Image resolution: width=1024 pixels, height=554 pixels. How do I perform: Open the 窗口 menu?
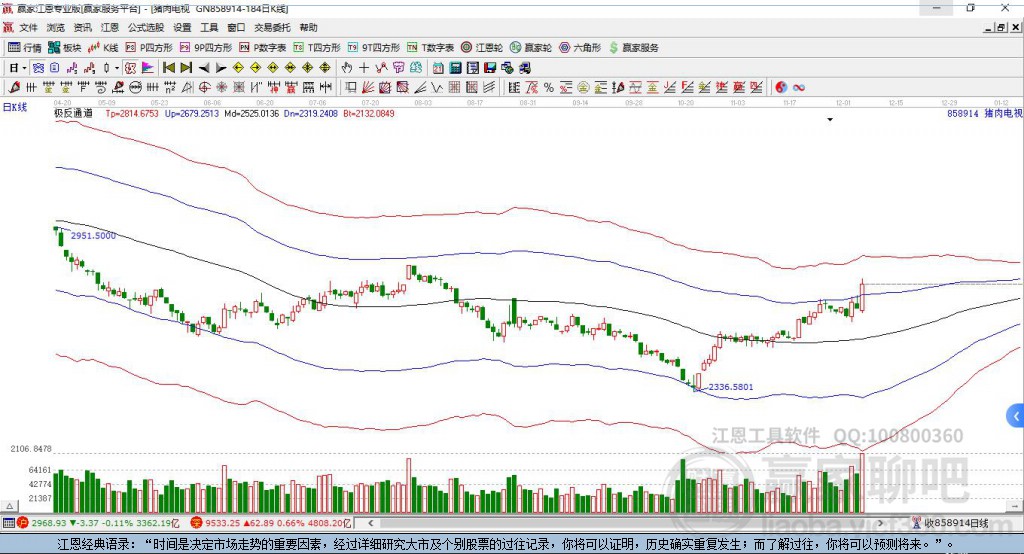pos(236,27)
